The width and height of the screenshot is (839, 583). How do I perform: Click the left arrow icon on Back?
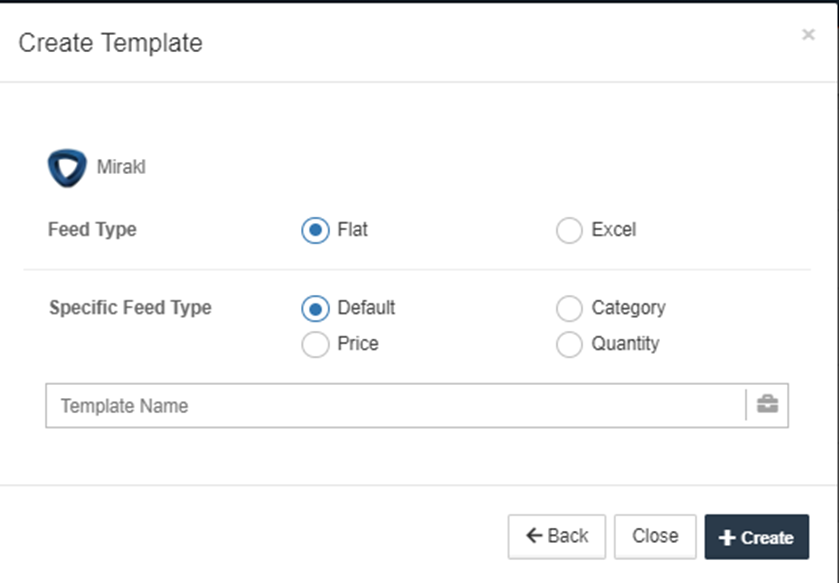coord(534,536)
